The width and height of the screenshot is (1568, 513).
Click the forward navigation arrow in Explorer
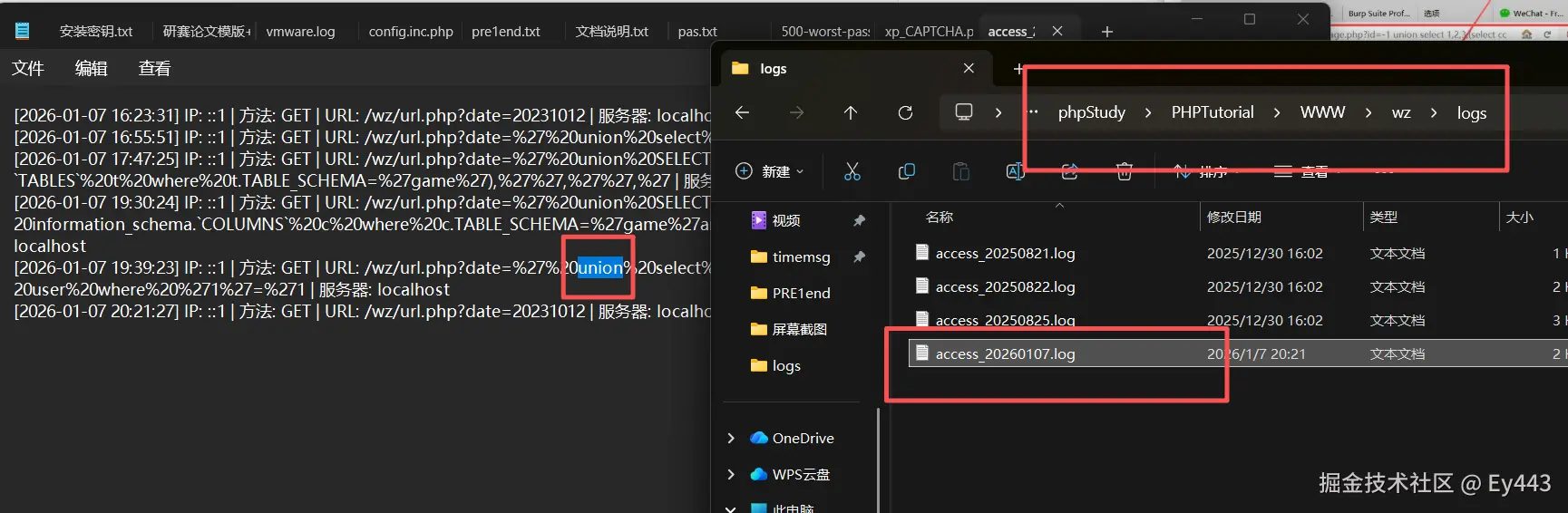pyautogui.click(x=796, y=112)
